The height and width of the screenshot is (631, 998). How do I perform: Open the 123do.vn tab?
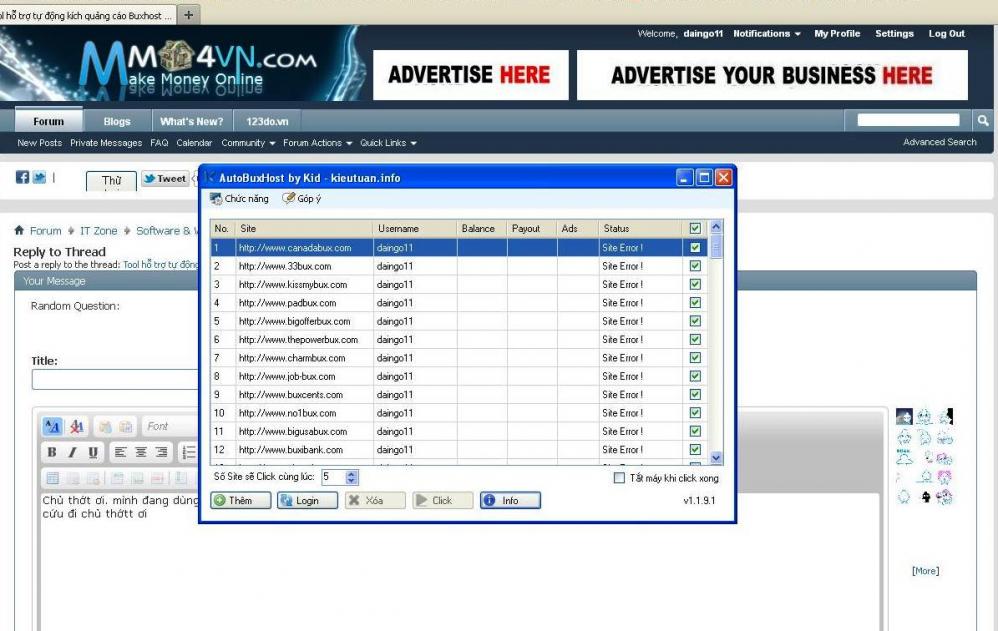pos(267,121)
